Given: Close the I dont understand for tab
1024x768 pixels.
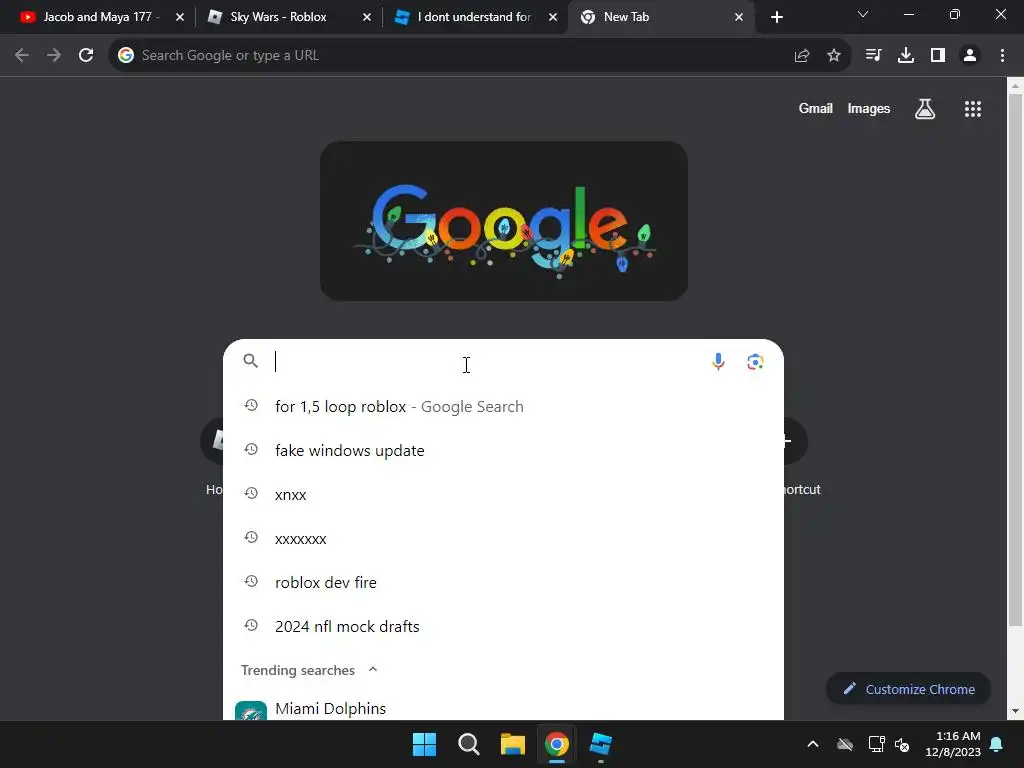Looking at the screenshot, I should [553, 17].
